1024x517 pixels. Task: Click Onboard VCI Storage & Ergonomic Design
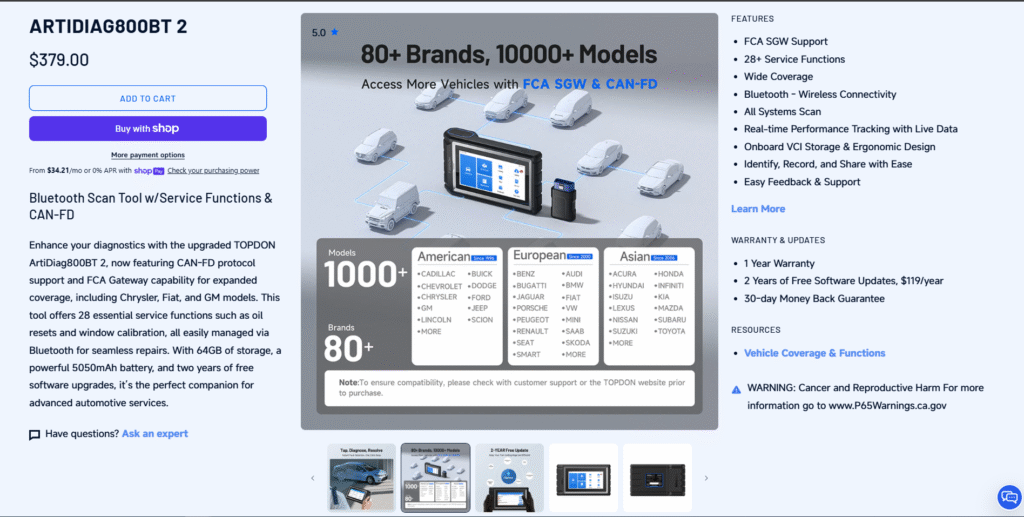839,147
